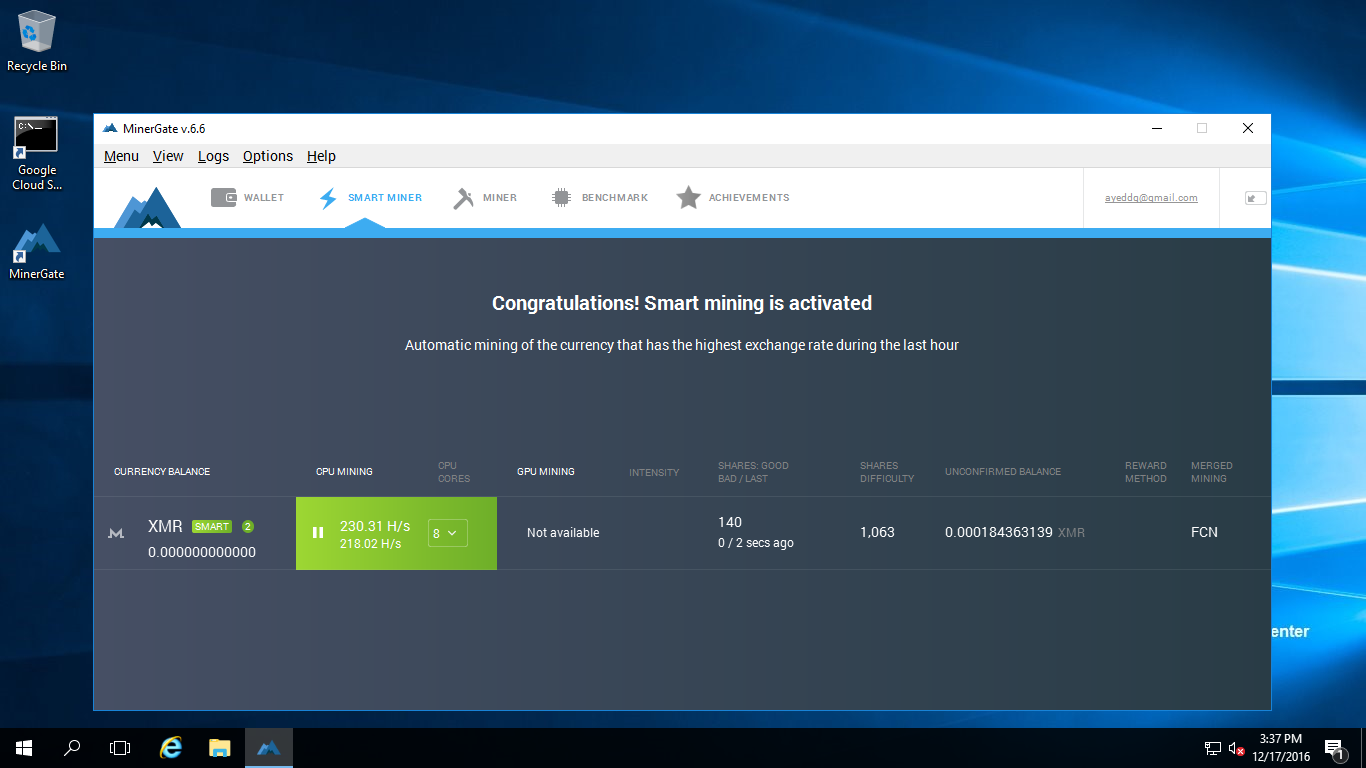Pause CPU mining for XMR

[318, 533]
